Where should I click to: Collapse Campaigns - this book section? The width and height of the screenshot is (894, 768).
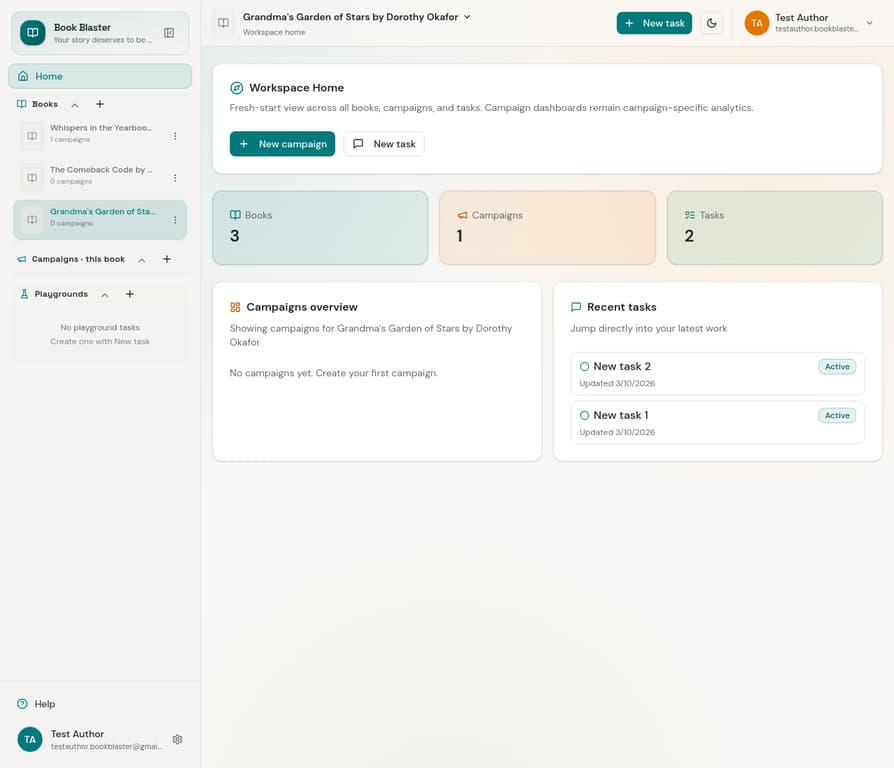click(141, 260)
